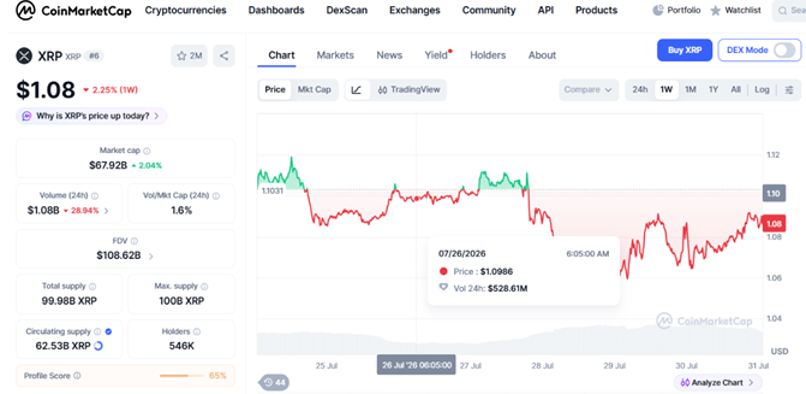Open the history 44 events badge
This screenshot has width=806, height=394.
coord(275,383)
